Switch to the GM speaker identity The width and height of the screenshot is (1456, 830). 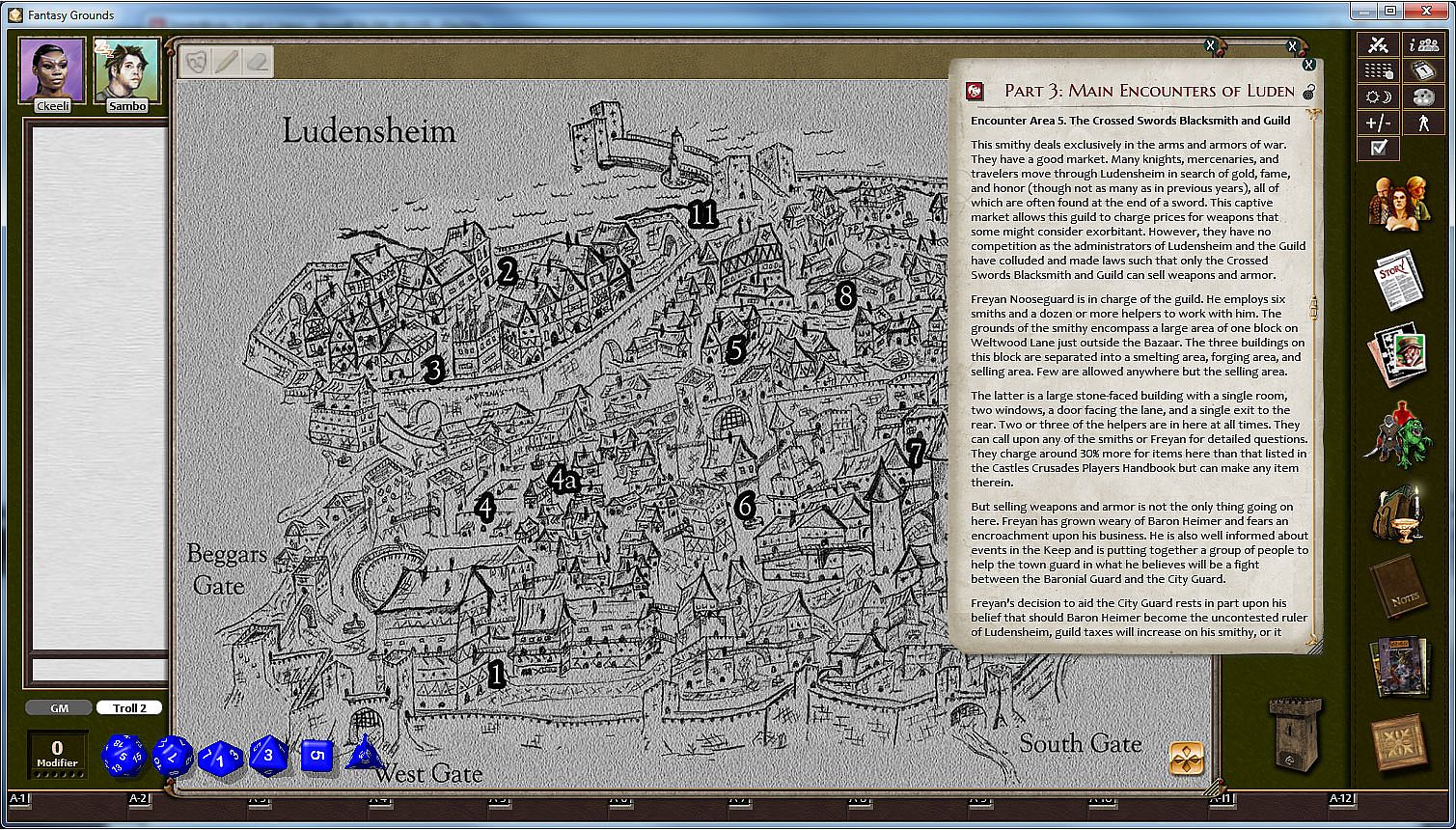pyautogui.click(x=59, y=707)
